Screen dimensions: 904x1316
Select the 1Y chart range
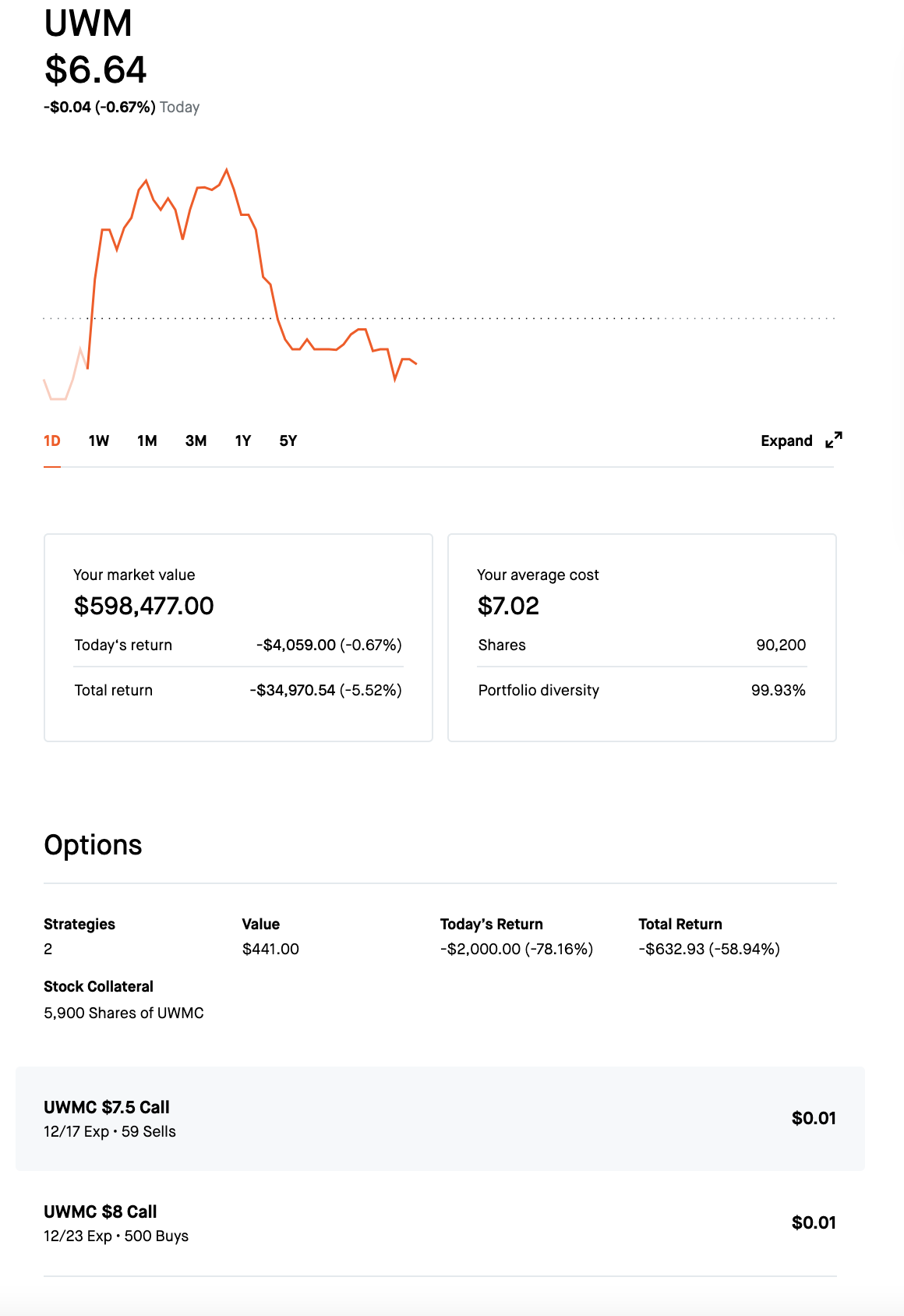[x=243, y=441]
